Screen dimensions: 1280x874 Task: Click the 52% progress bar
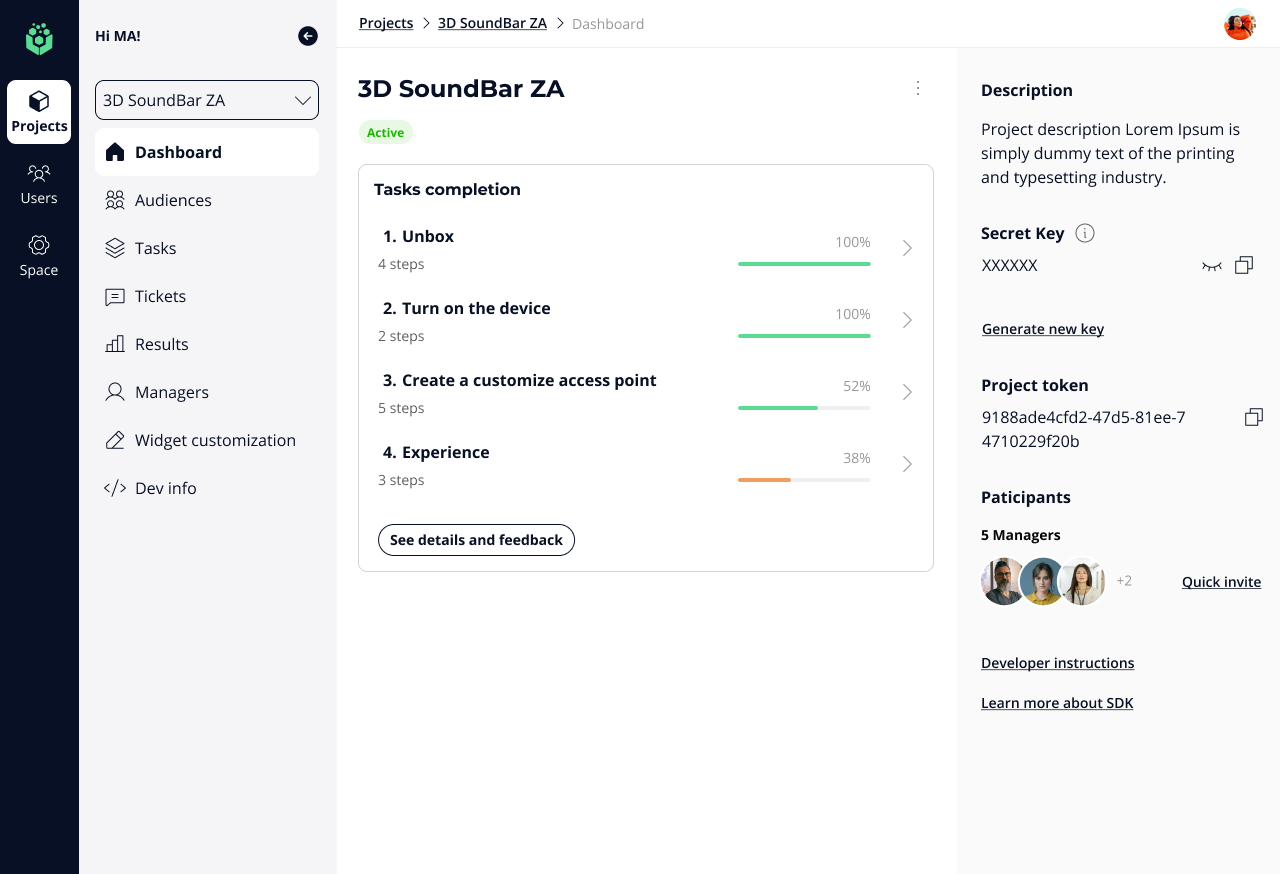tap(804, 408)
